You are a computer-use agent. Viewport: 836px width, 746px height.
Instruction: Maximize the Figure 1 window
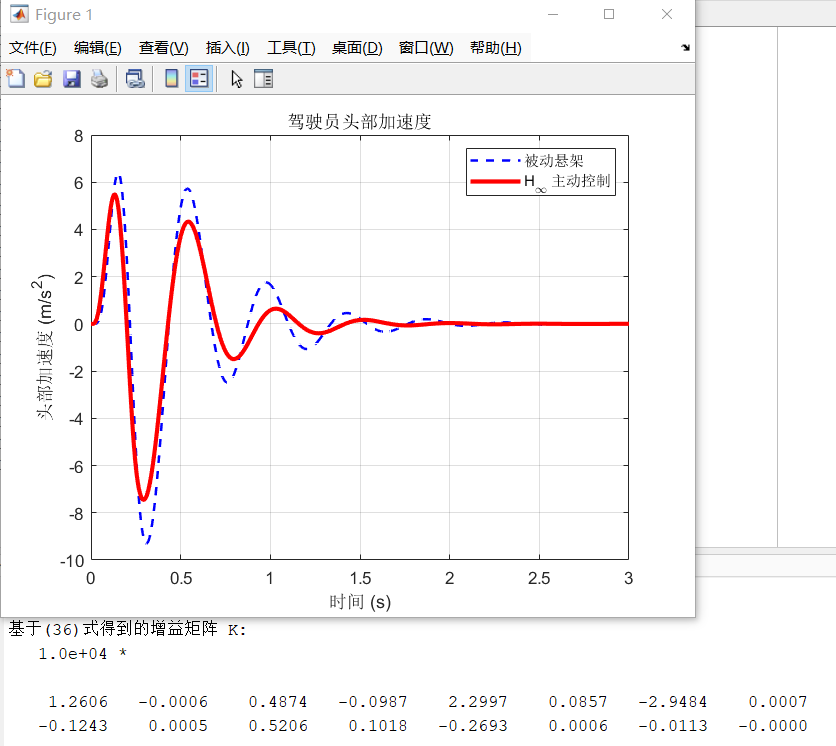tap(609, 15)
